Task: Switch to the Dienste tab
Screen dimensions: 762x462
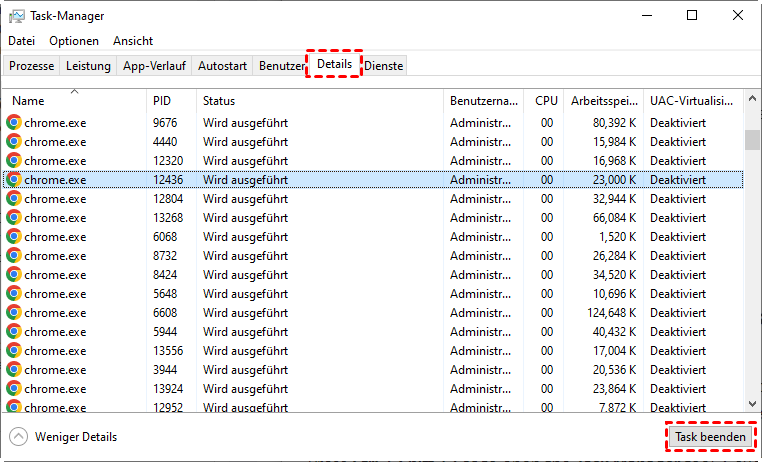Action: pos(383,66)
